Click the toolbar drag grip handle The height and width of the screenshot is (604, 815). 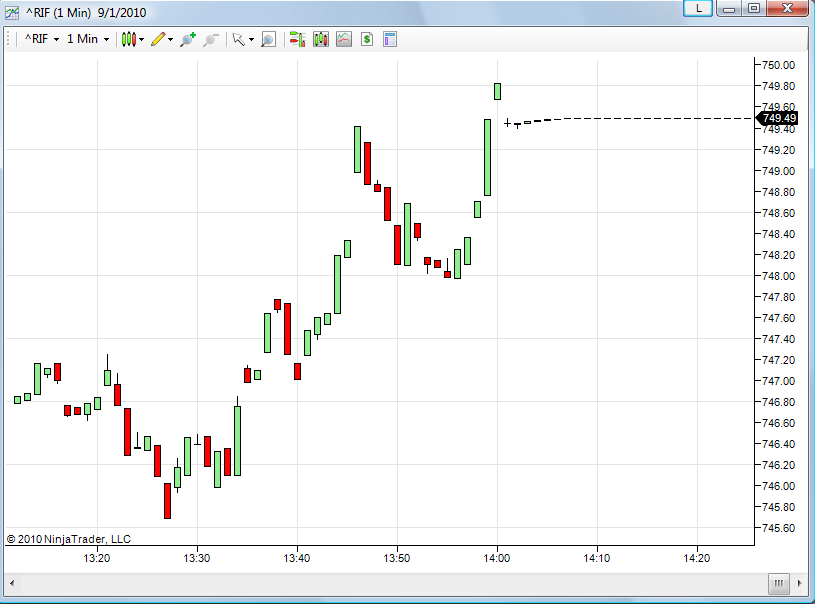pyautogui.click(x=8, y=39)
